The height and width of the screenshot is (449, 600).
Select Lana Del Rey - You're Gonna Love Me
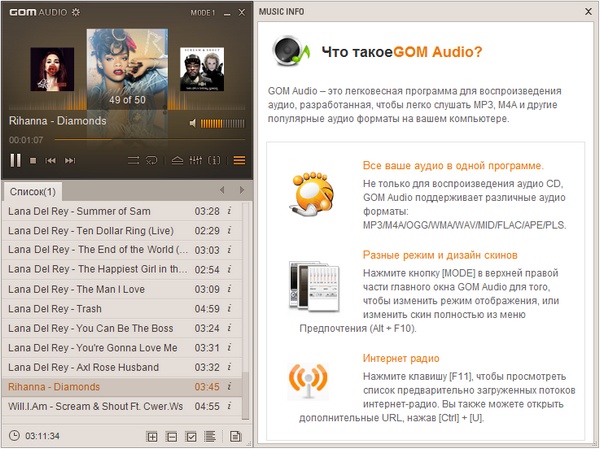pyautogui.click(x=122, y=348)
